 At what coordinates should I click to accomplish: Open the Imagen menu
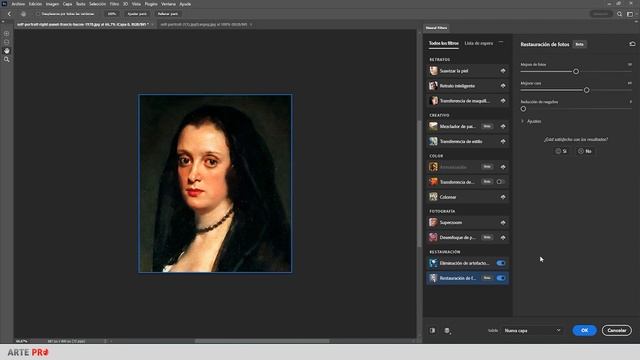[x=52, y=4]
